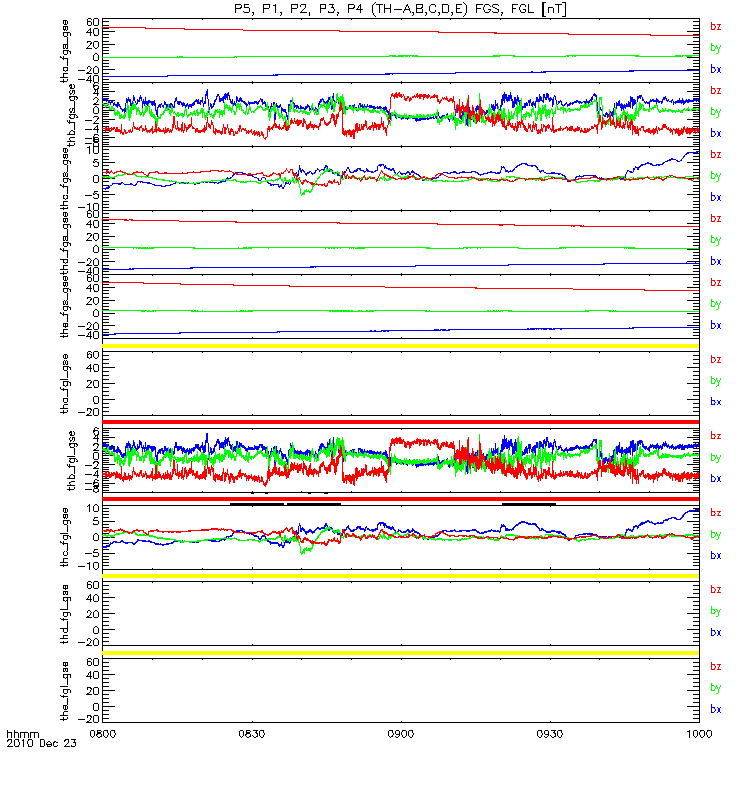Viewport: 750px width, 800px height.
Task: Click the 'by' legend of the thc_fgs_gse panel
Action: click(x=716, y=176)
